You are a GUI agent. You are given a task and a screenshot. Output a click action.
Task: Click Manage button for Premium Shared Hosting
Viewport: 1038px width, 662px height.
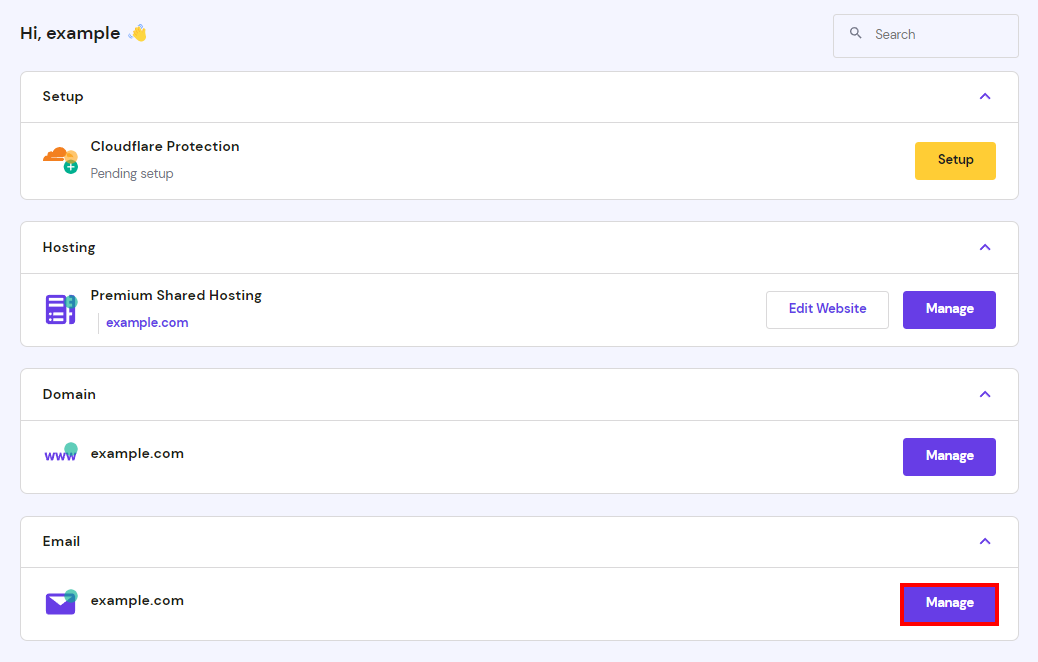(949, 310)
